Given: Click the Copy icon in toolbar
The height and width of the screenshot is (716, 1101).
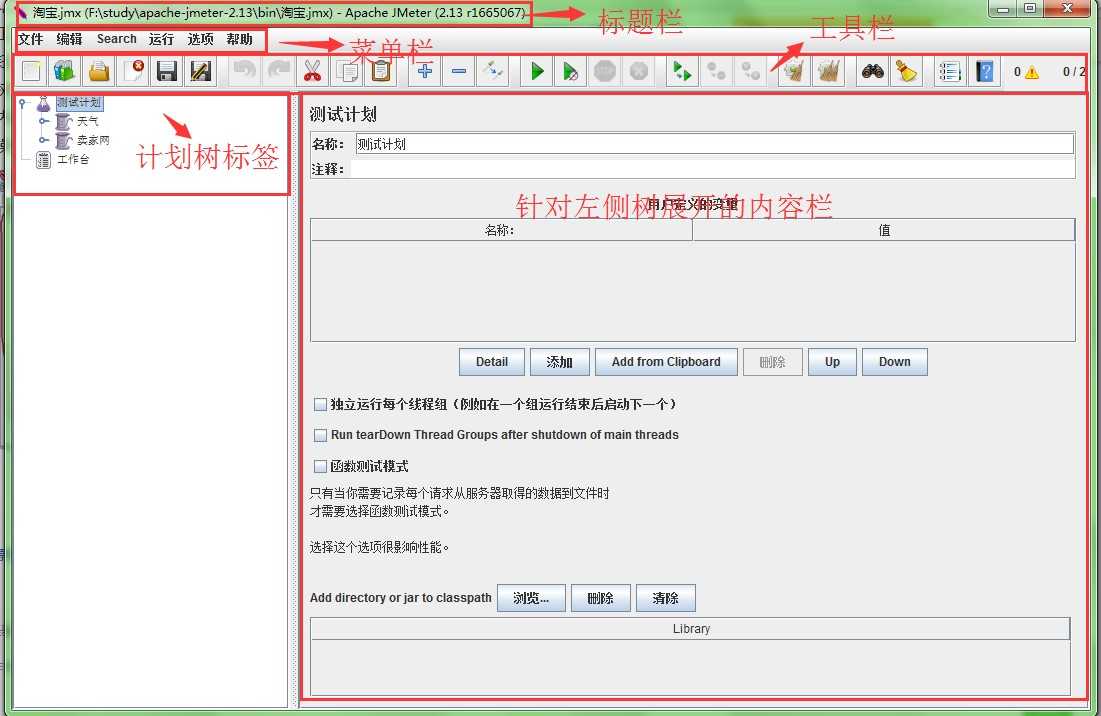Looking at the screenshot, I should point(347,71).
